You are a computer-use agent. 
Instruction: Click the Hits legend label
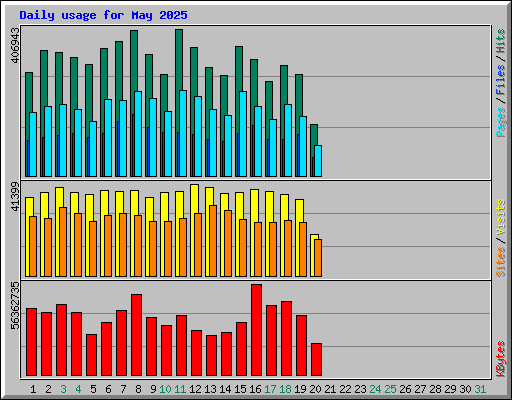click(x=501, y=41)
